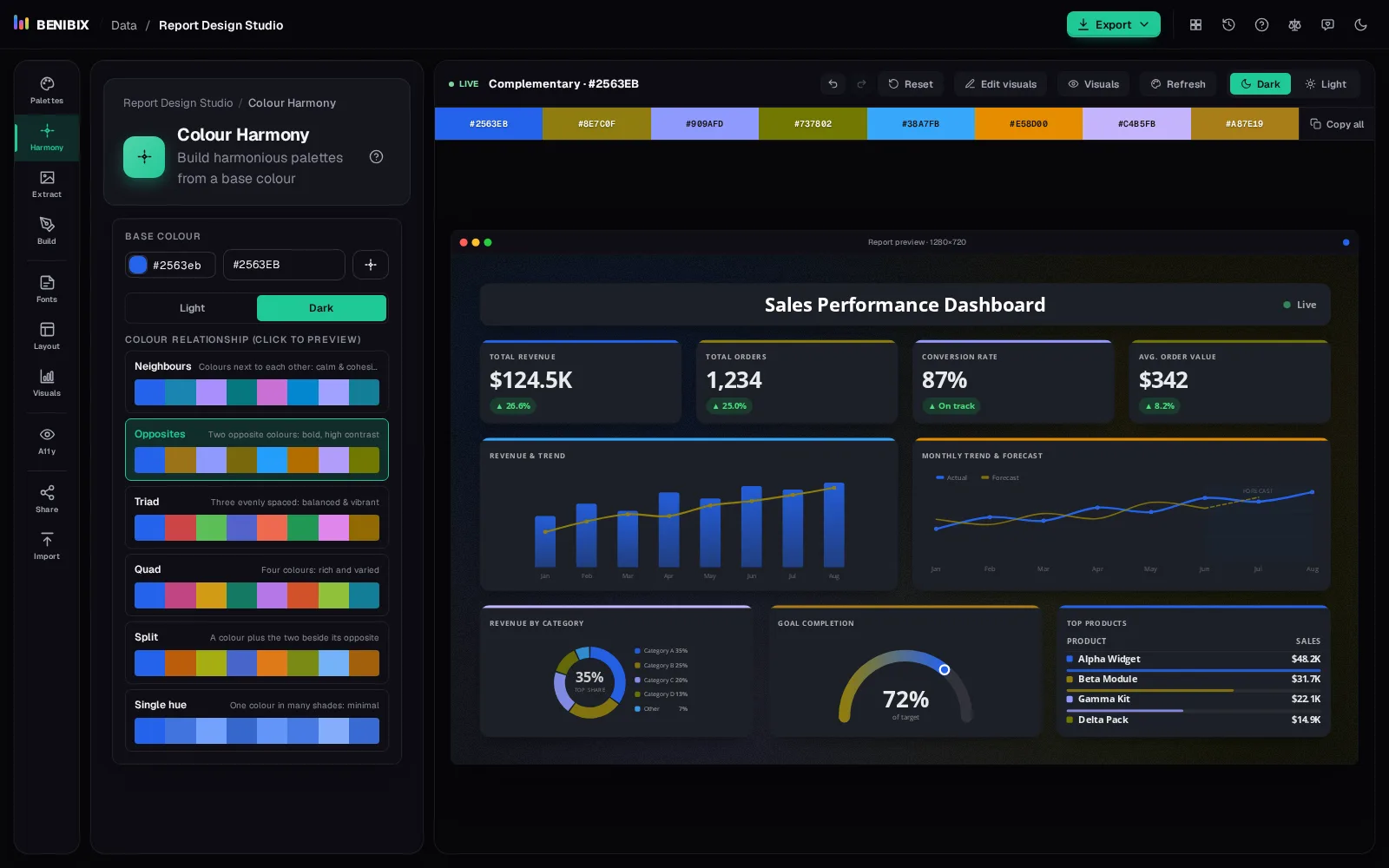Go to Data breadcrumb

coord(124,25)
